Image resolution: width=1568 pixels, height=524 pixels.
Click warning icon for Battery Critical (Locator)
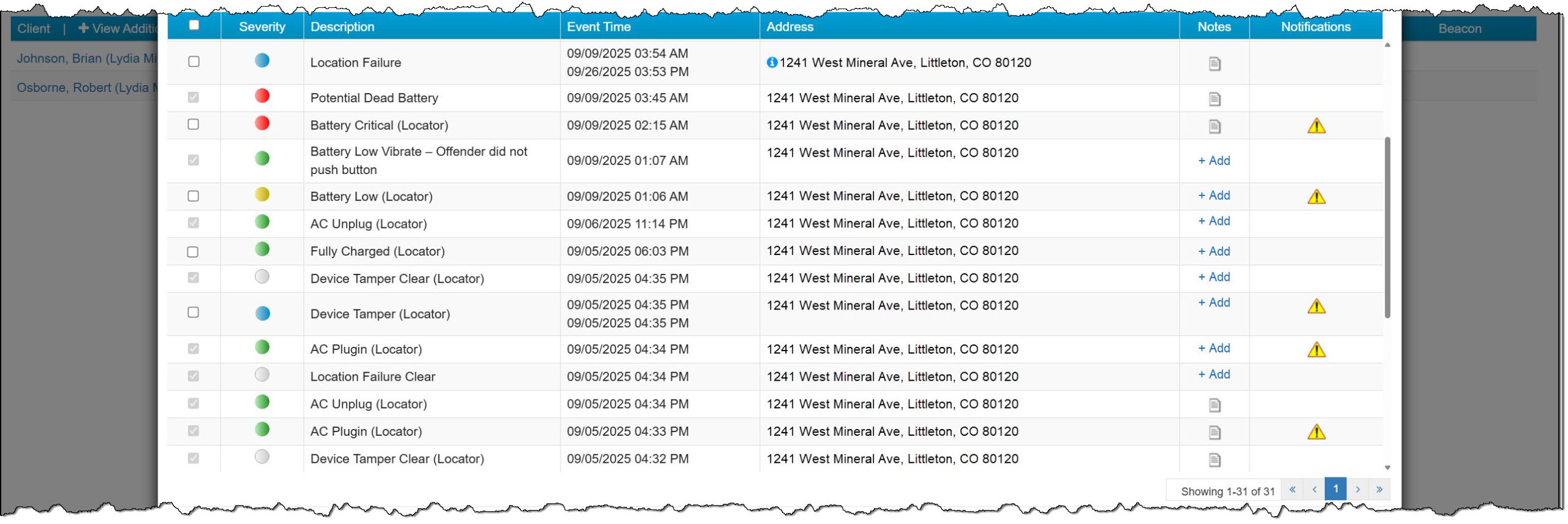[x=1316, y=126]
